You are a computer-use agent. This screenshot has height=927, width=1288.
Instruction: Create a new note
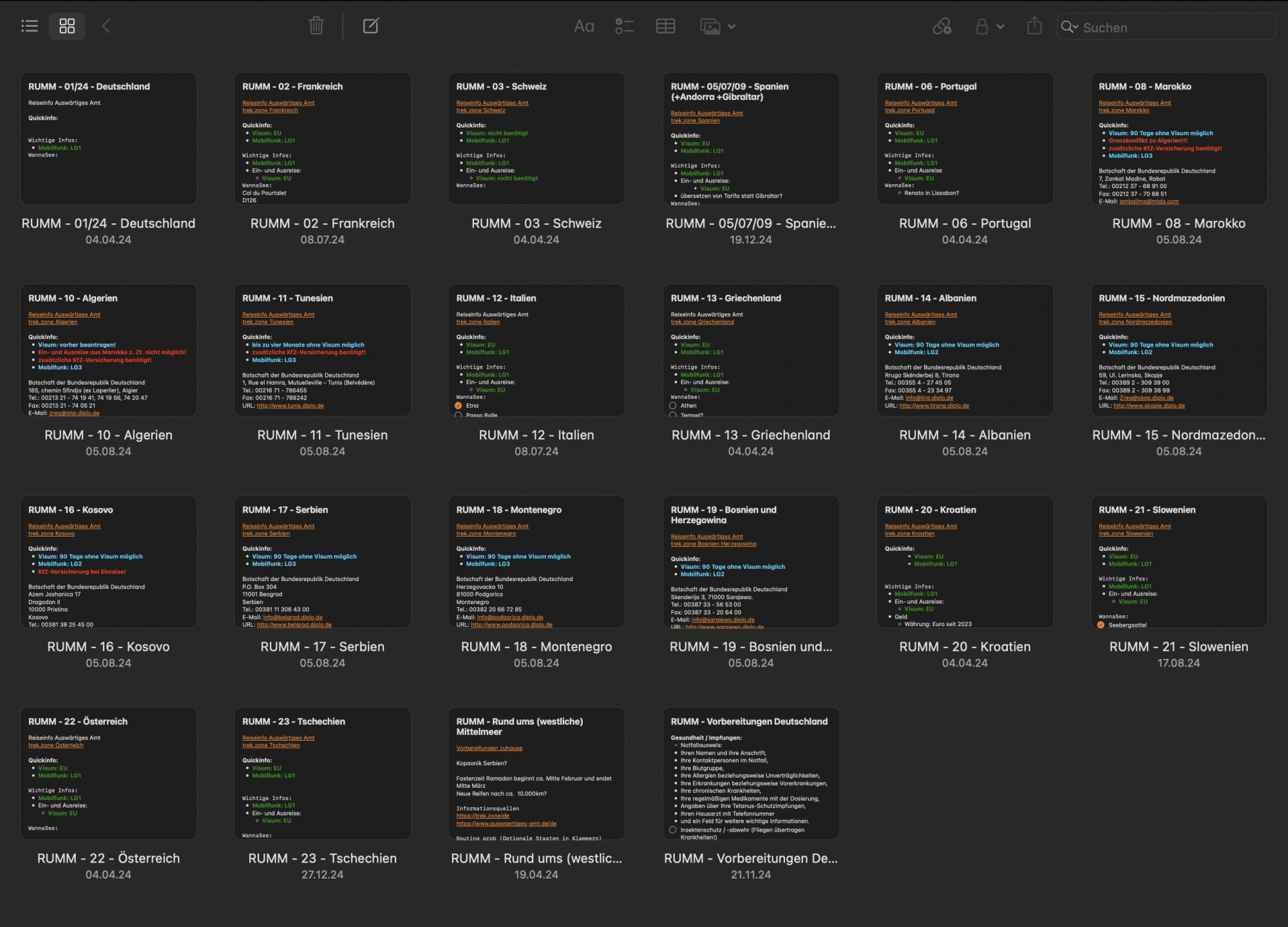point(371,26)
